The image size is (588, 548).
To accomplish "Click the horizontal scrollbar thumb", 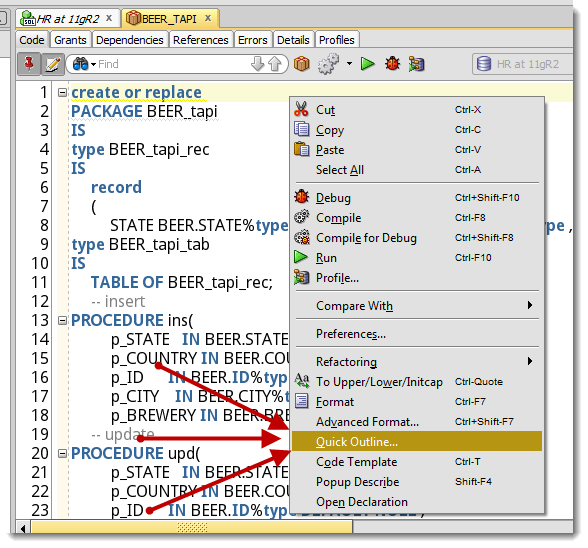I will (192, 528).
